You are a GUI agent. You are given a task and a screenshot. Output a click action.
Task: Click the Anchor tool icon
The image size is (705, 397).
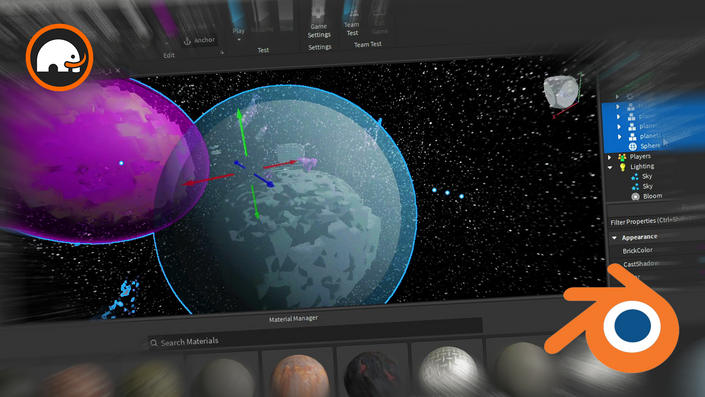pyautogui.click(x=187, y=41)
